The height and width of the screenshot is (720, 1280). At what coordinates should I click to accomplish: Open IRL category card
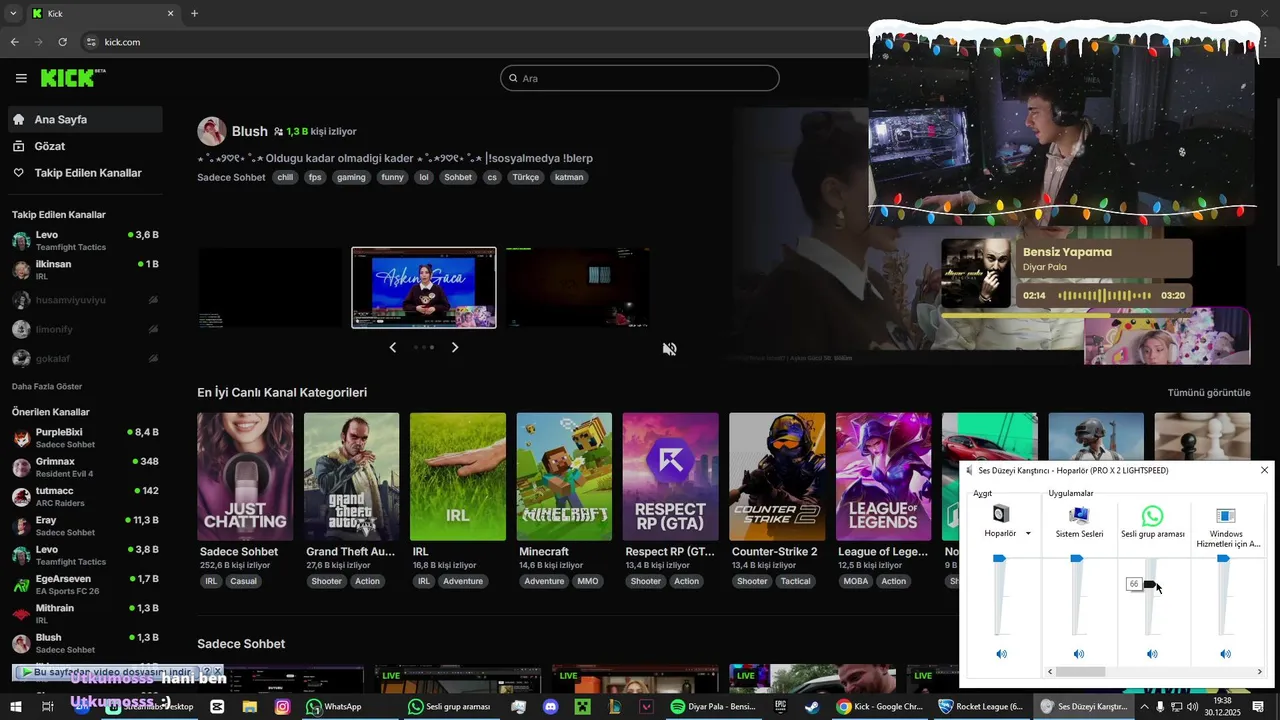458,477
